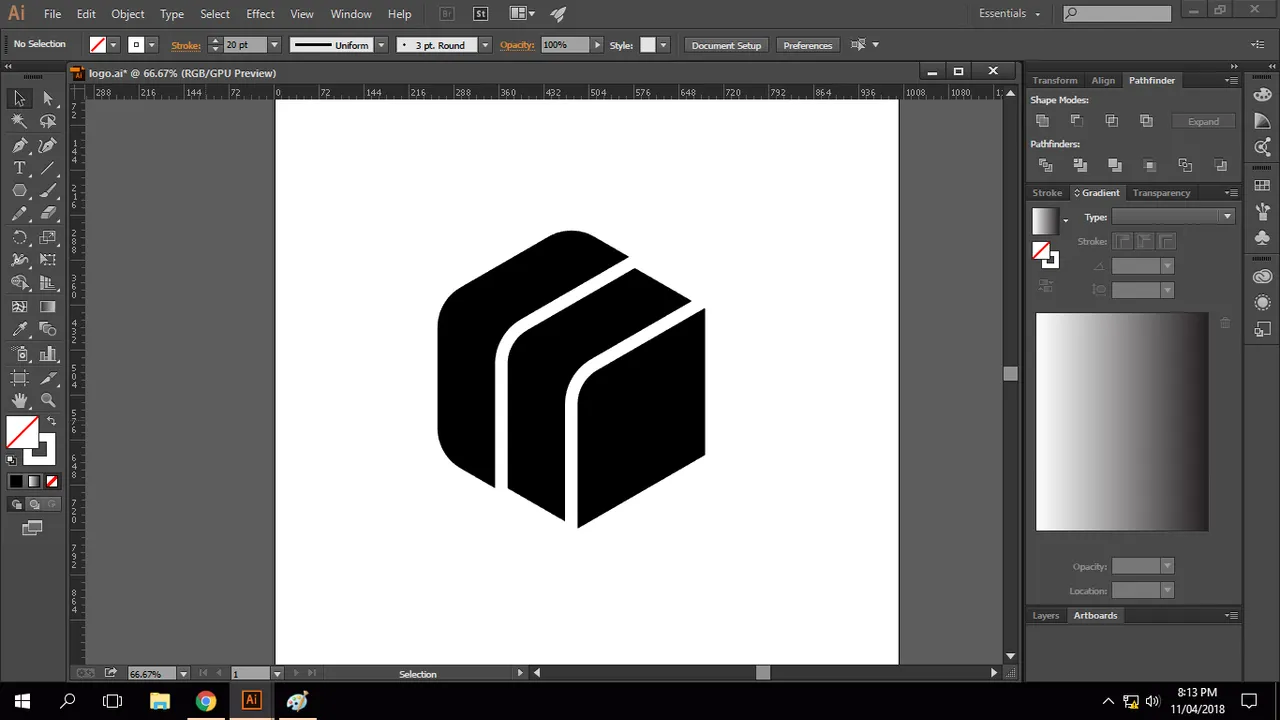Click the Divide pathfinder icon

pyautogui.click(x=1046, y=165)
